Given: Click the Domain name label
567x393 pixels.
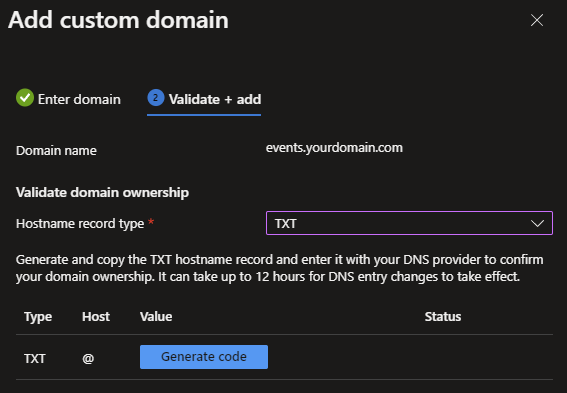Looking at the screenshot, I should tap(56, 151).
